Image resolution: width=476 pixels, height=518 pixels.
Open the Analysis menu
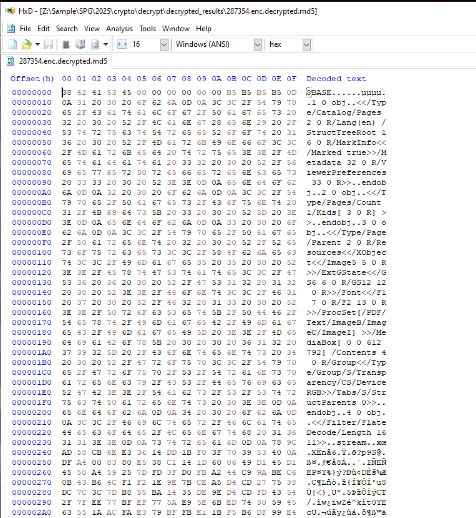pos(119,28)
